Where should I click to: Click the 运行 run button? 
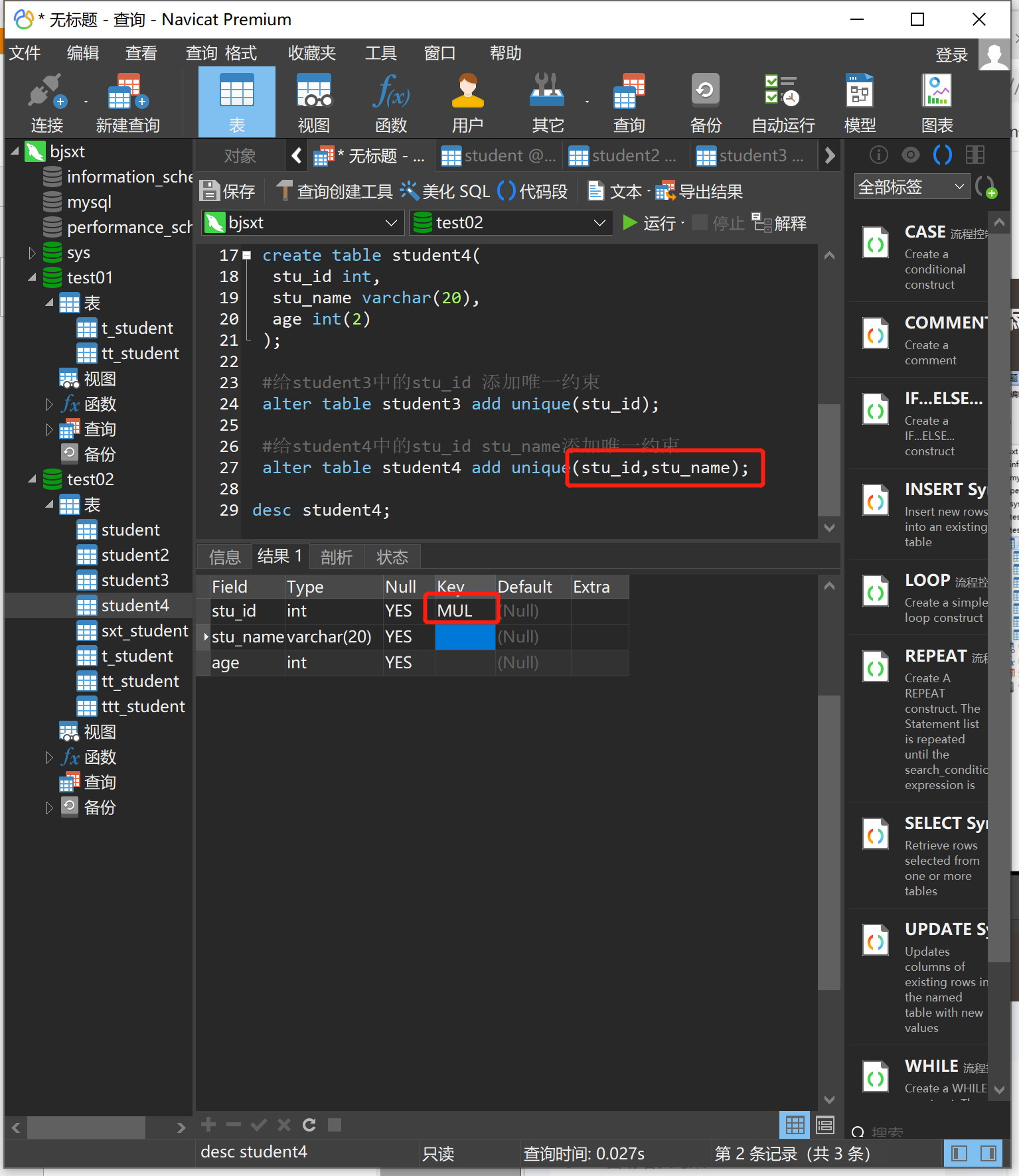[x=650, y=223]
